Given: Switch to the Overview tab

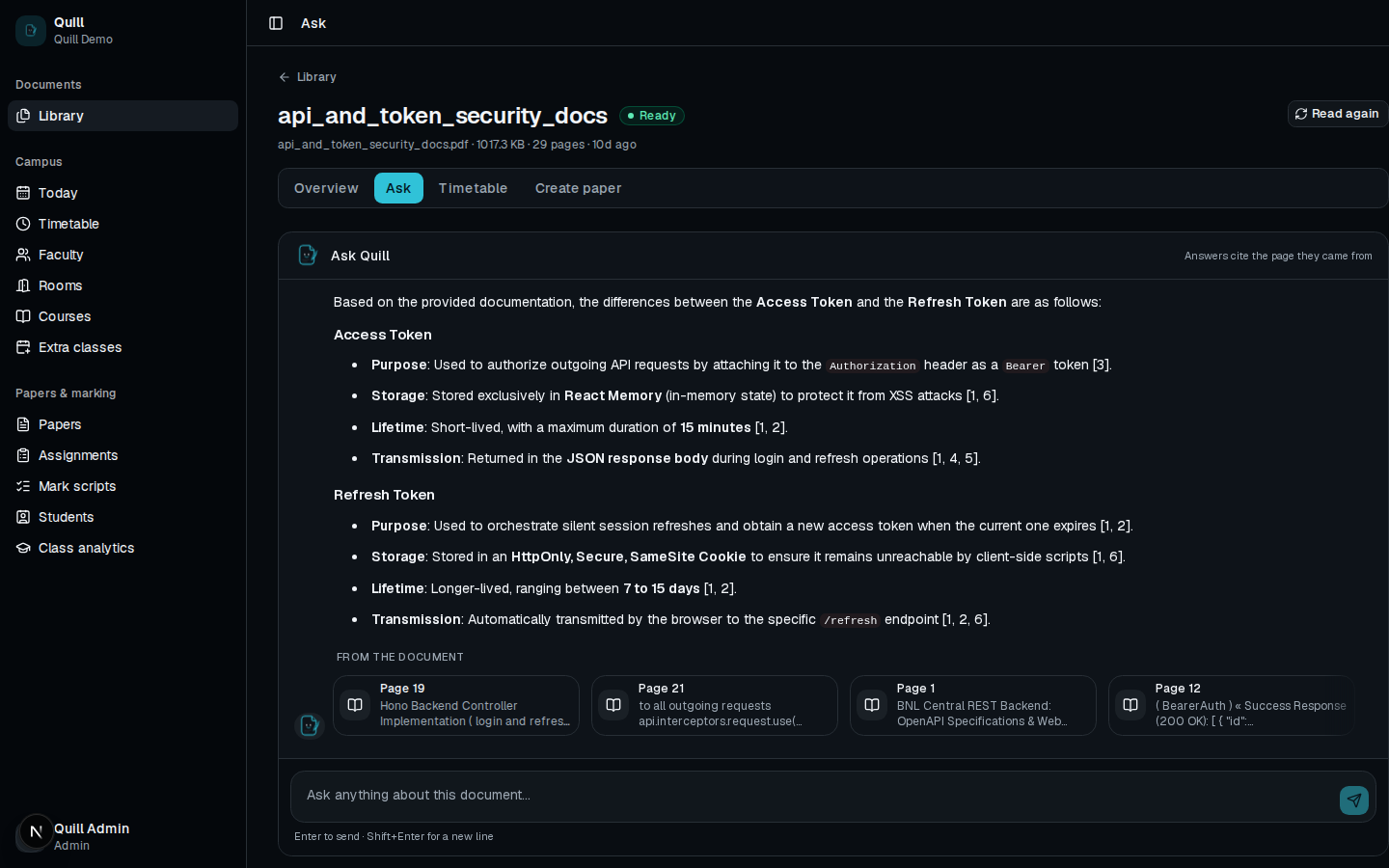Looking at the screenshot, I should (x=326, y=188).
